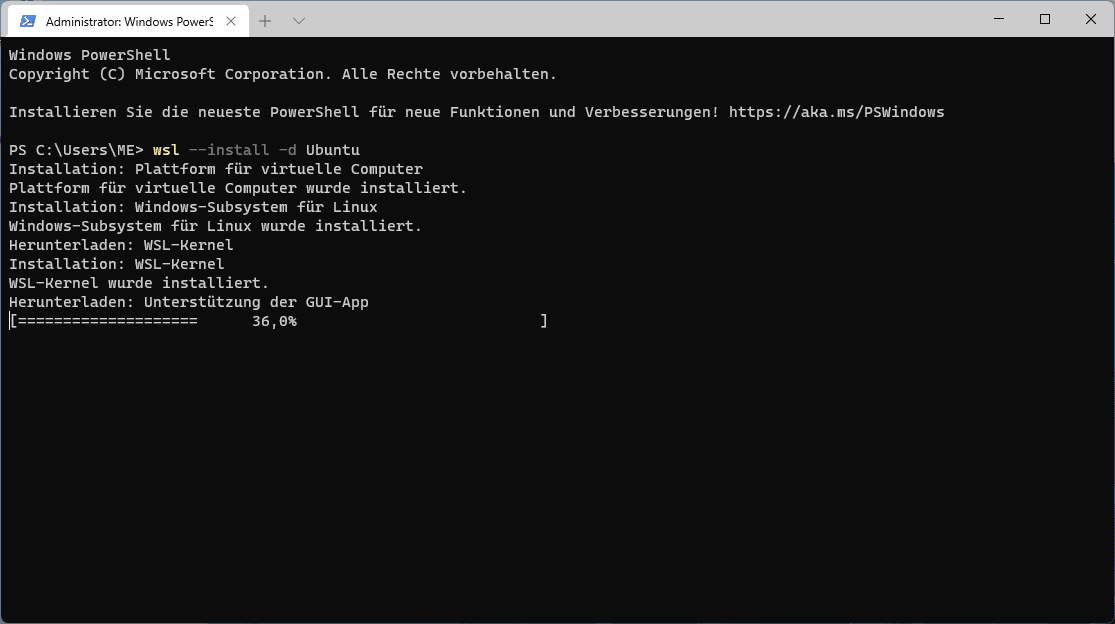Click the Herunterladen: Unterstützung der GUI-App line
This screenshot has width=1115, height=624.
point(188,302)
